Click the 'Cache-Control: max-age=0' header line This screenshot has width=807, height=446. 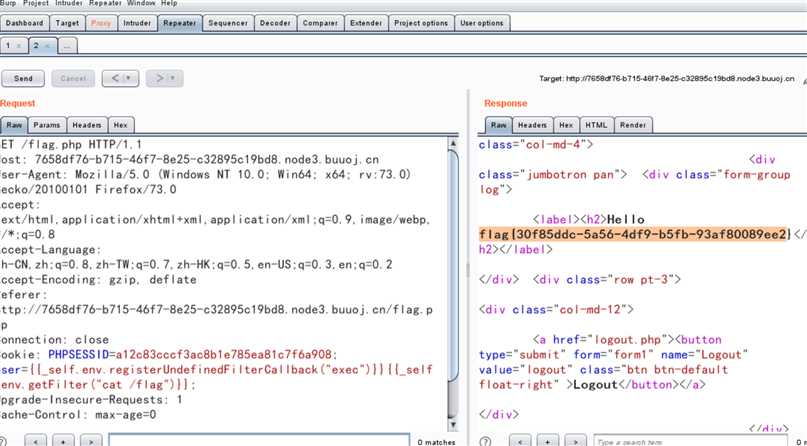coord(78,415)
